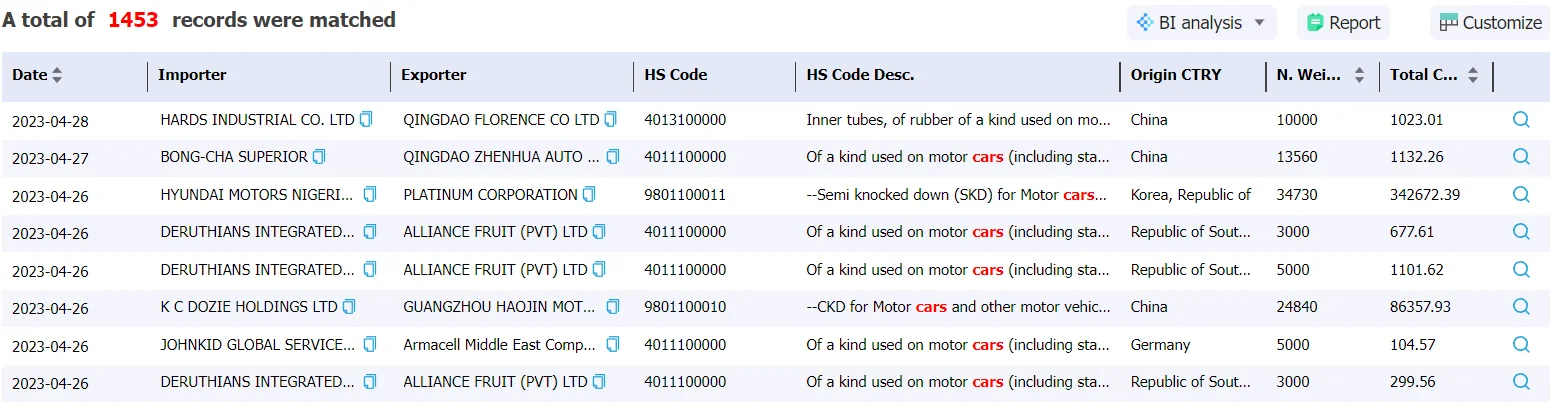Copy importer name HARDS INDUSTRIAL CO. LTD
1550x404 pixels.
pos(366,120)
